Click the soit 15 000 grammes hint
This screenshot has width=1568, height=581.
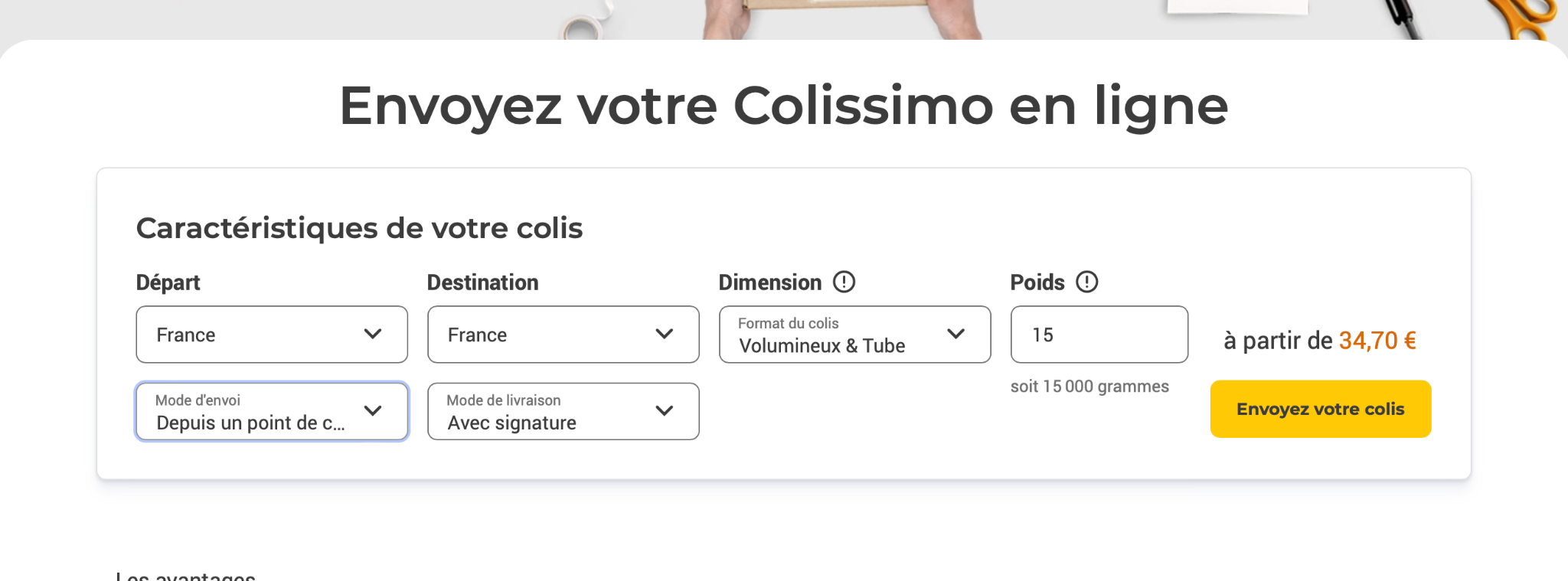(x=1089, y=387)
